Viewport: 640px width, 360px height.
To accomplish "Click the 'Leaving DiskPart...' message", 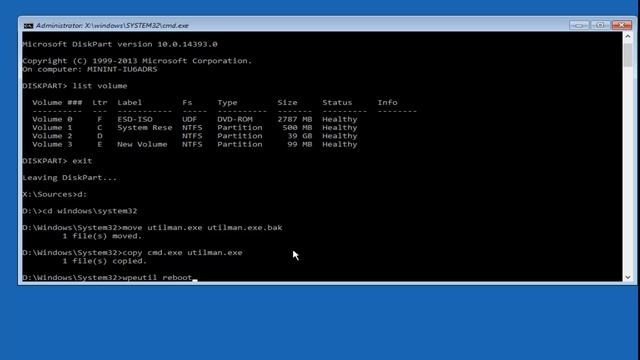I will [x=69, y=178].
